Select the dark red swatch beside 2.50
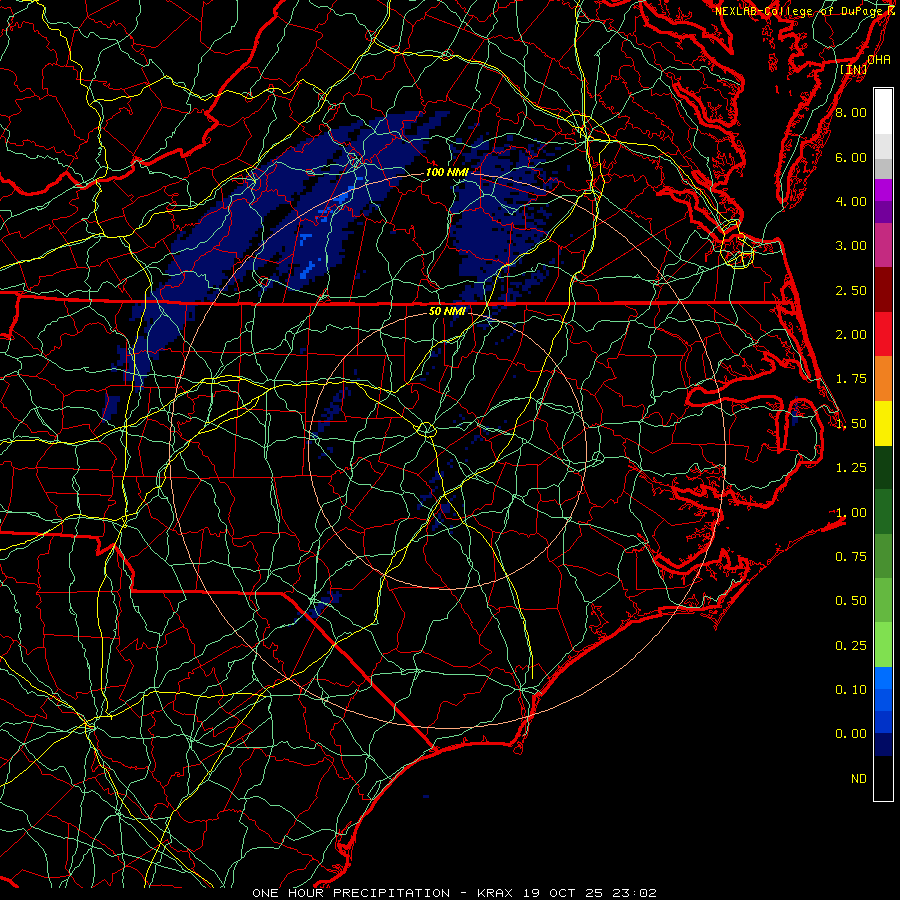900x900 pixels. (x=883, y=290)
